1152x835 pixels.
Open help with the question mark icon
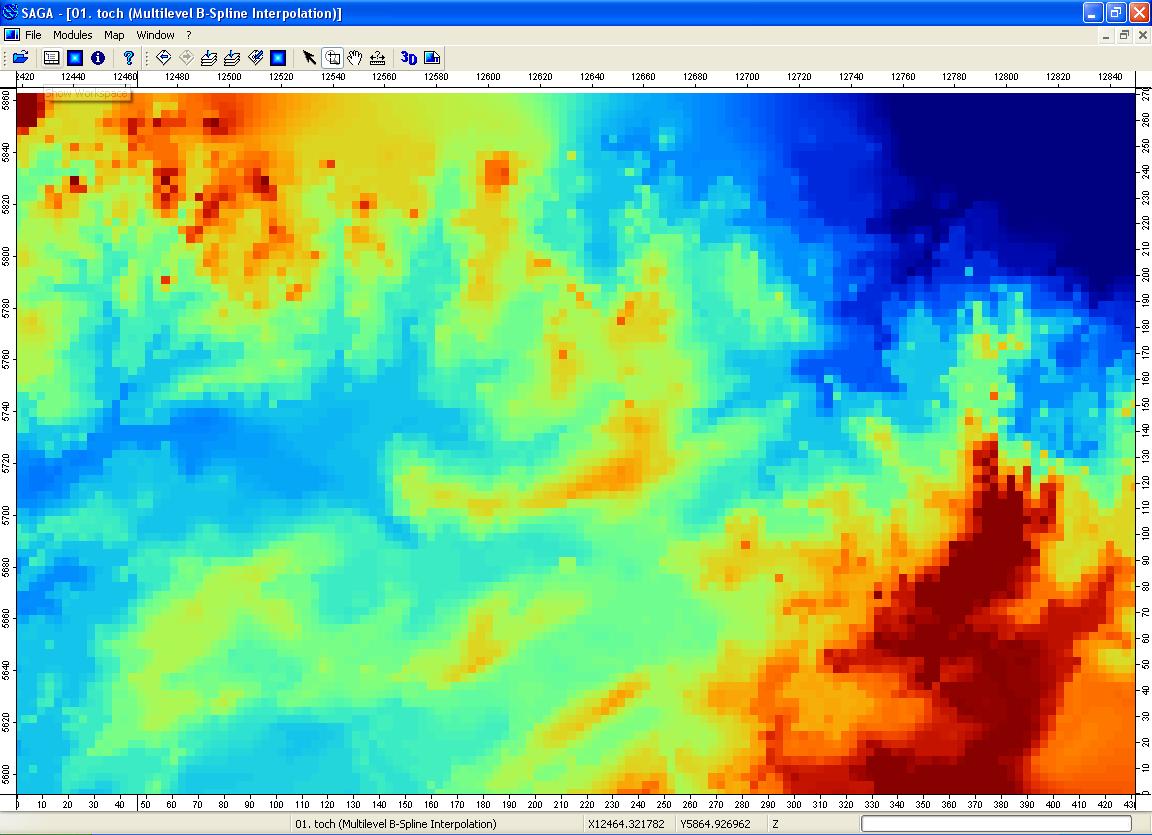129,57
